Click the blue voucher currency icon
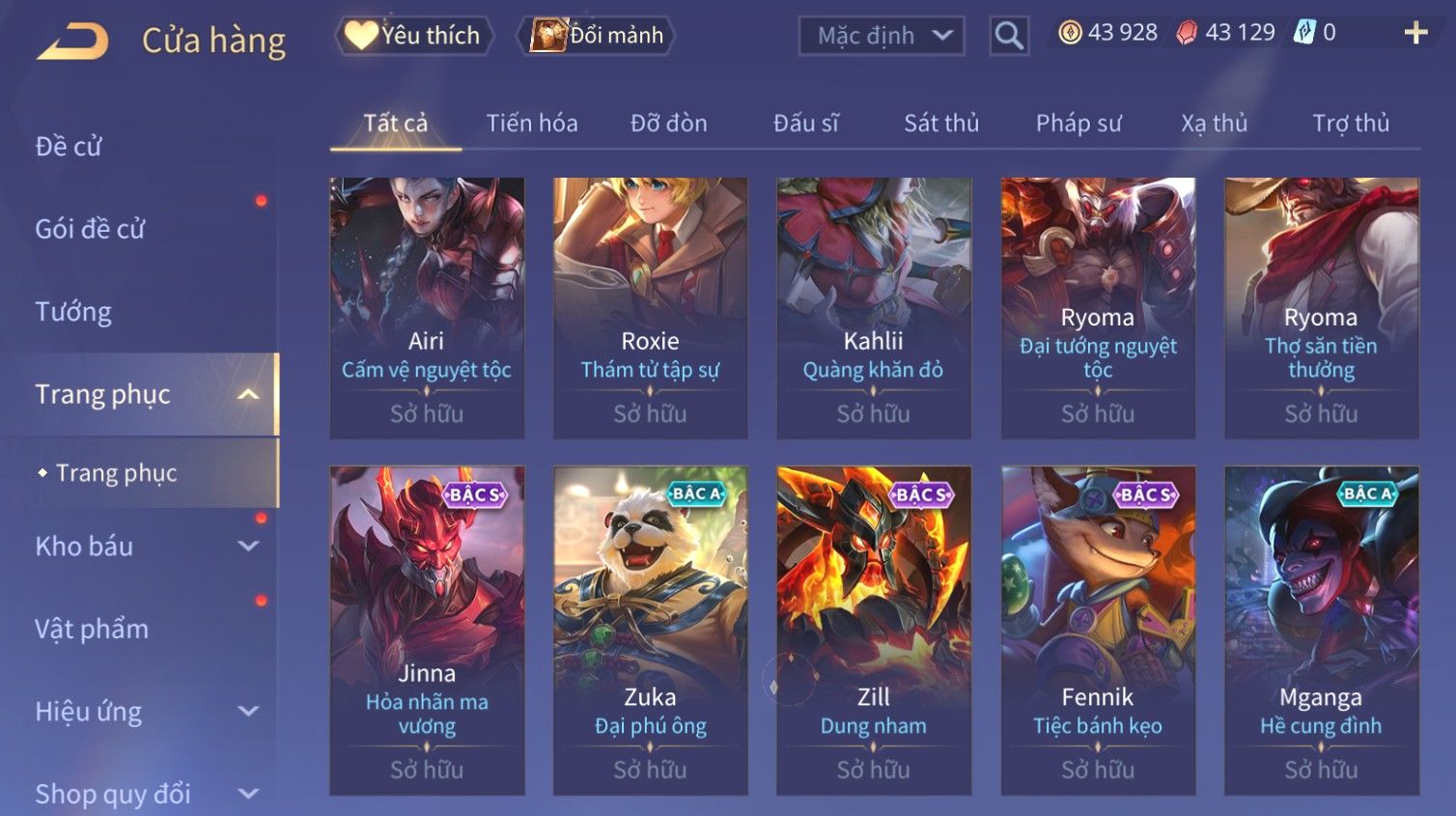 click(x=1304, y=33)
